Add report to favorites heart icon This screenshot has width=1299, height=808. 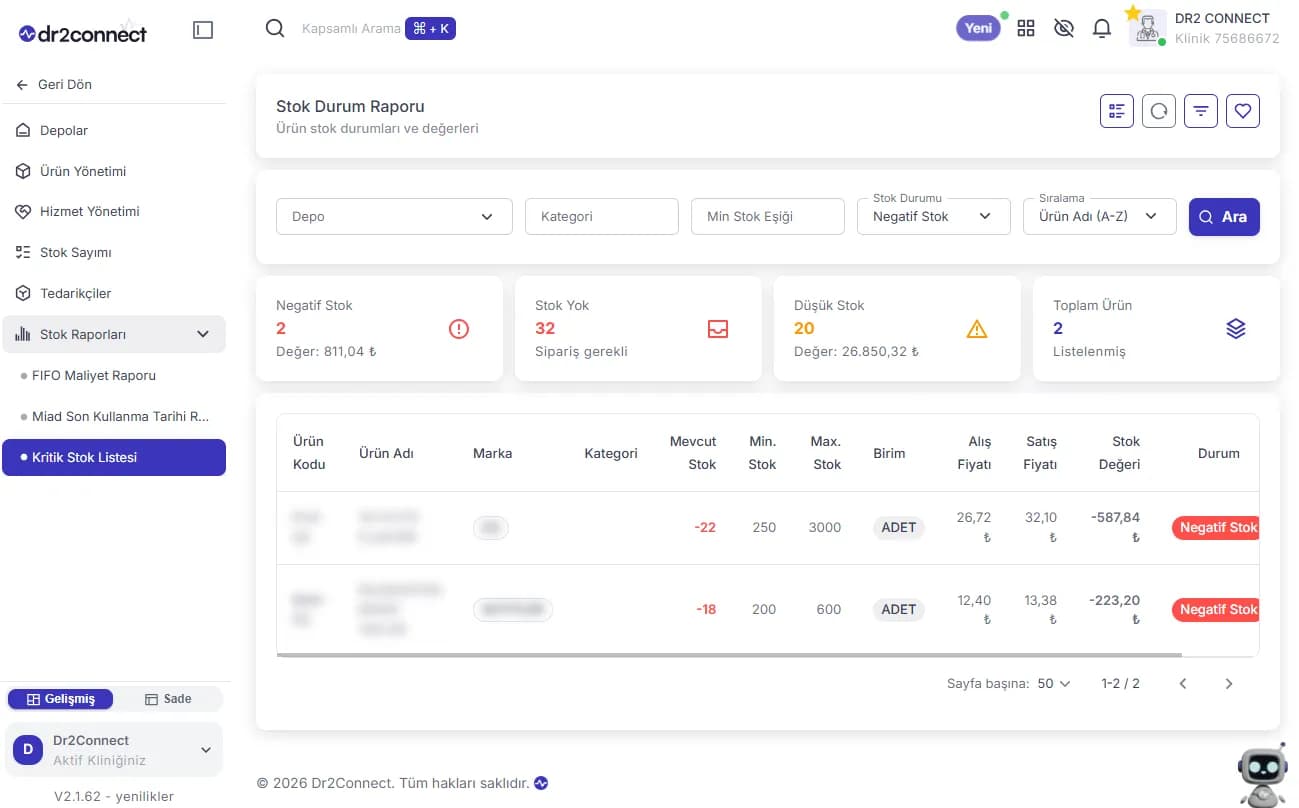(x=1243, y=111)
